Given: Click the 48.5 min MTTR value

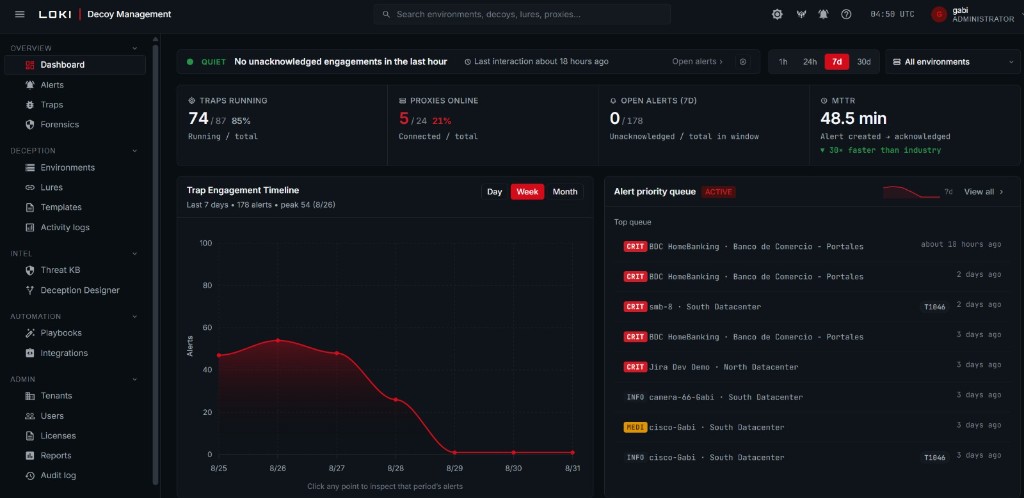Looking at the screenshot, I should coord(854,118).
